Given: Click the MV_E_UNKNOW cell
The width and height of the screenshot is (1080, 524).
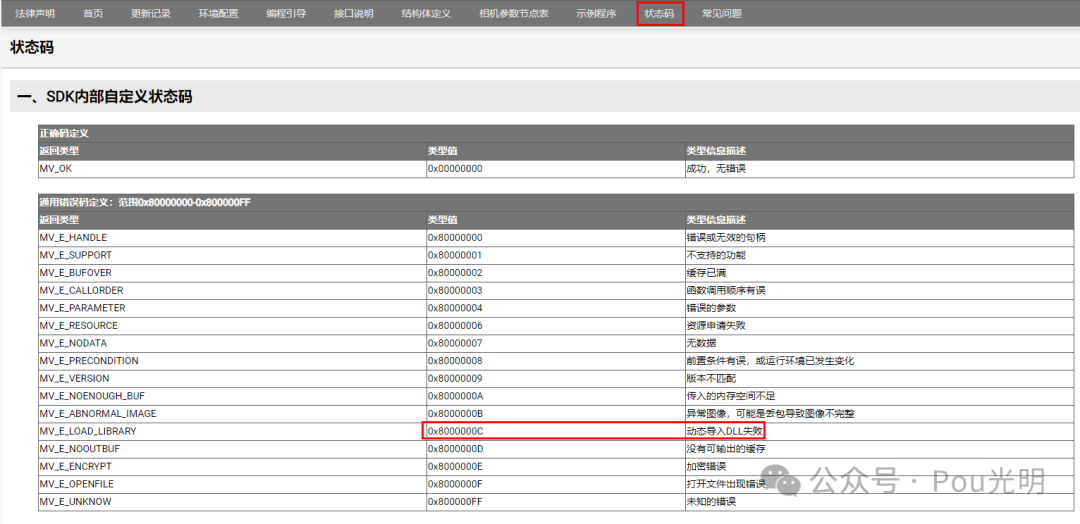Looking at the screenshot, I should (x=233, y=501).
